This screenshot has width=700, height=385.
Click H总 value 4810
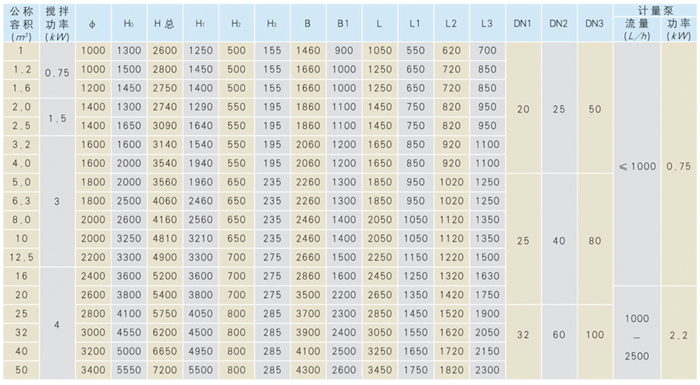coord(164,239)
